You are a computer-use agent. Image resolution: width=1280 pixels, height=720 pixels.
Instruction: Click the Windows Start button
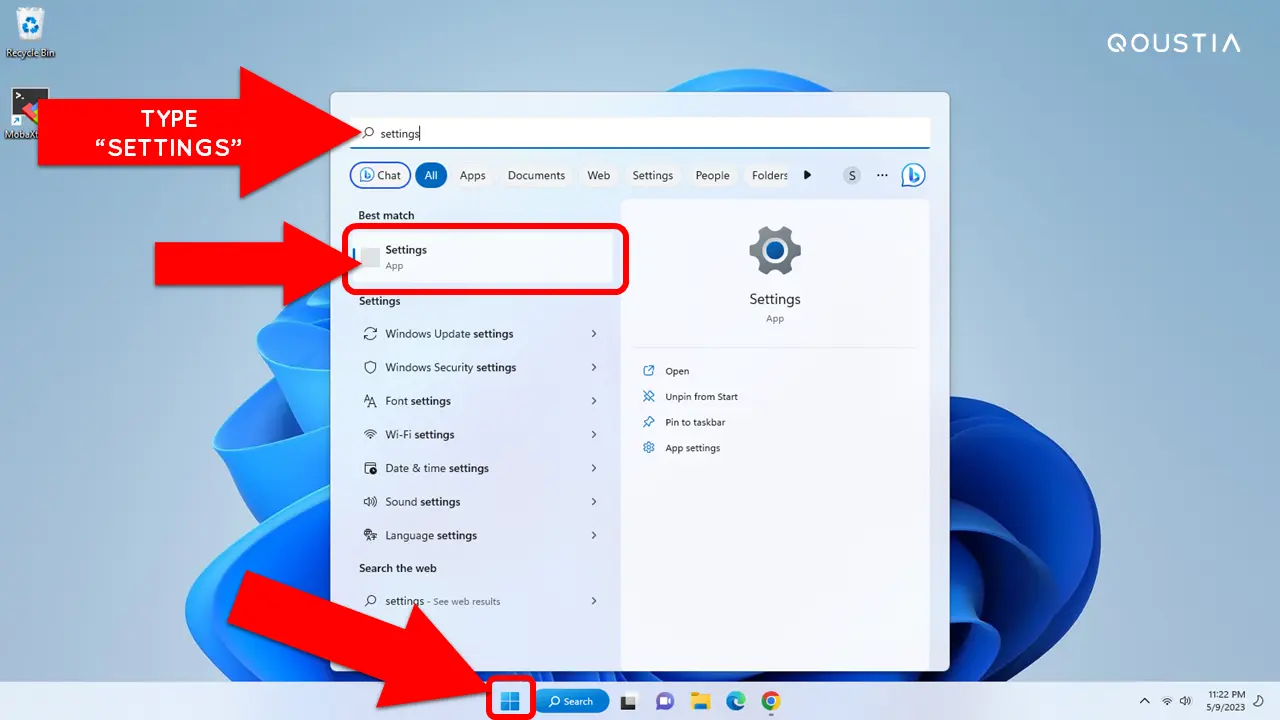tap(510, 701)
